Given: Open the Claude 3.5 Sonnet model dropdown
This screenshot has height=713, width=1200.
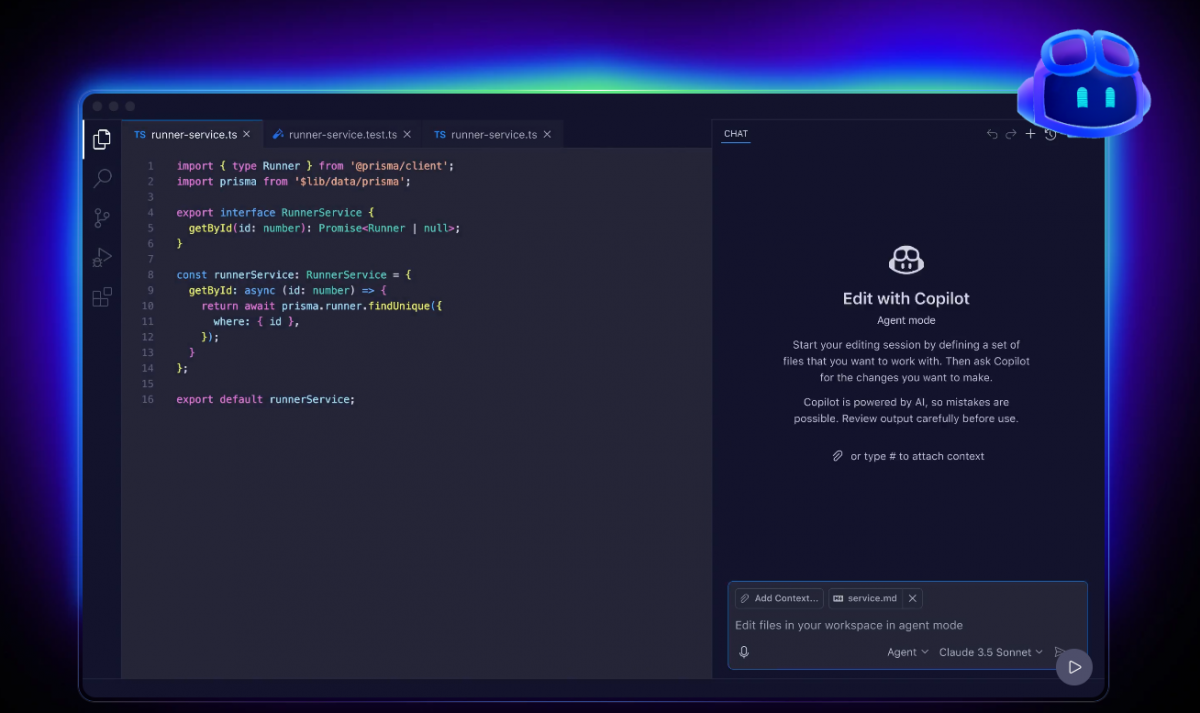Looking at the screenshot, I should pos(991,652).
